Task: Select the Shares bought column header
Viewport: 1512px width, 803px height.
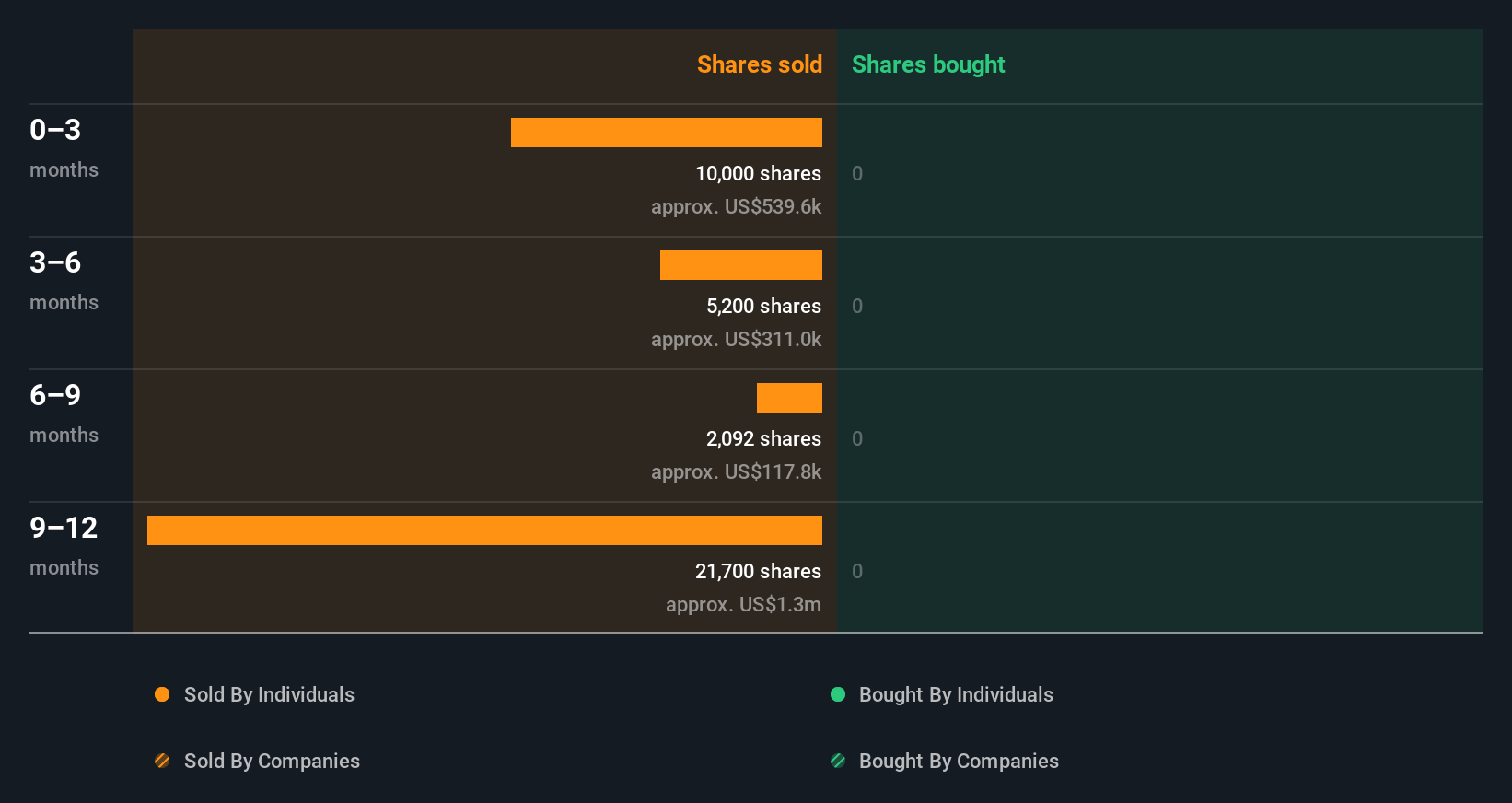Action: [928, 64]
